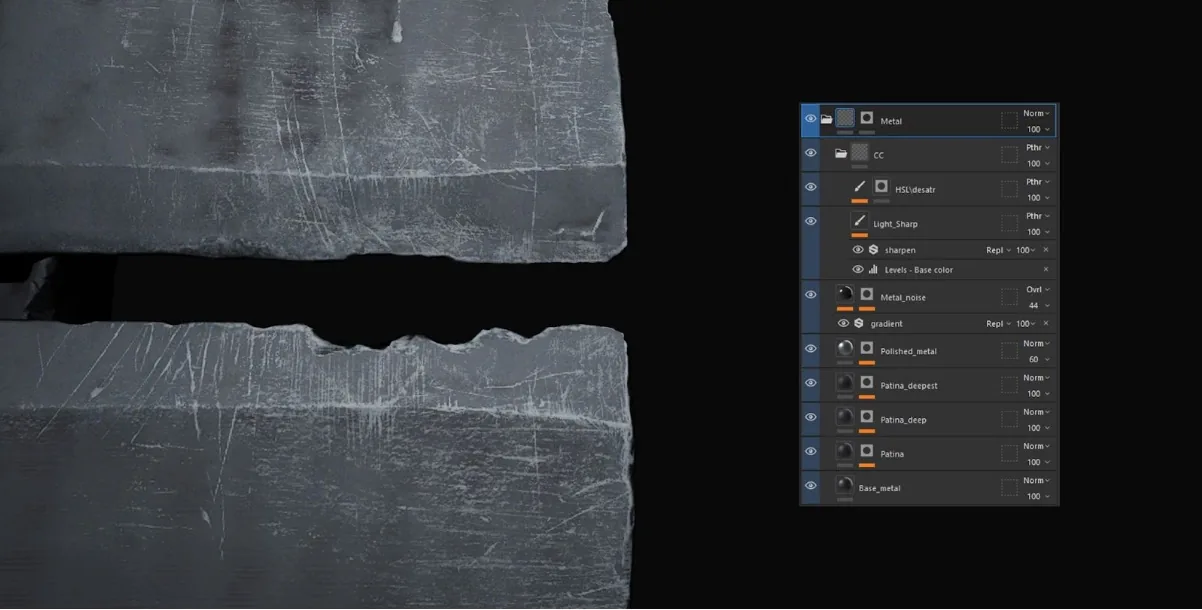Open Metal layer Norm blend mode dropdown

click(1036, 113)
